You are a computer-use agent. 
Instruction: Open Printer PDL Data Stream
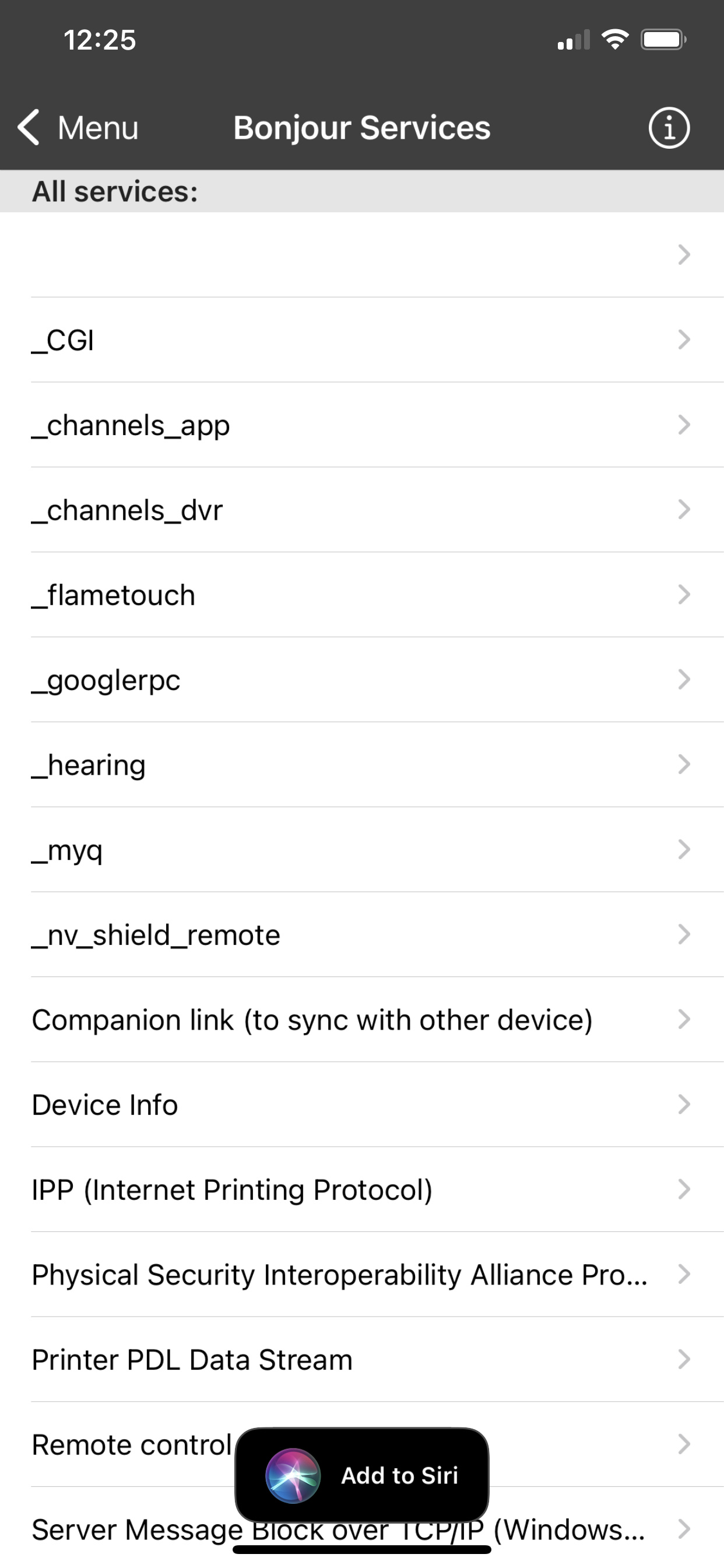[x=192, y=1360]
